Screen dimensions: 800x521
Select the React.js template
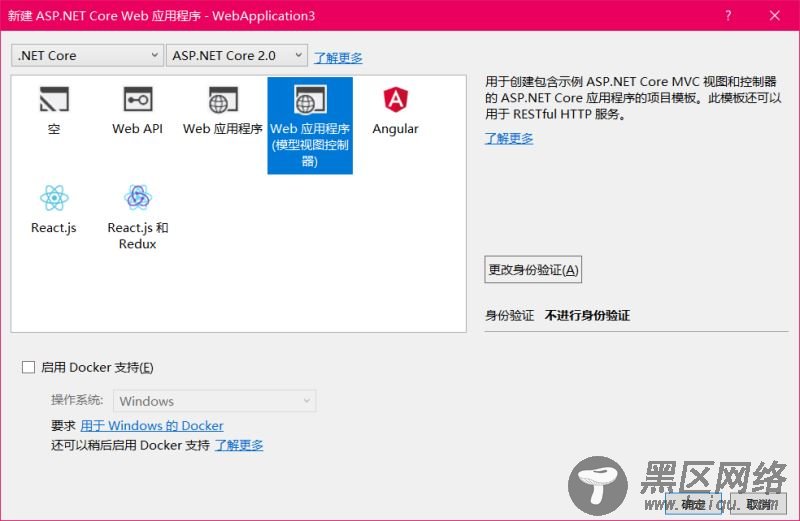(54, 209)
